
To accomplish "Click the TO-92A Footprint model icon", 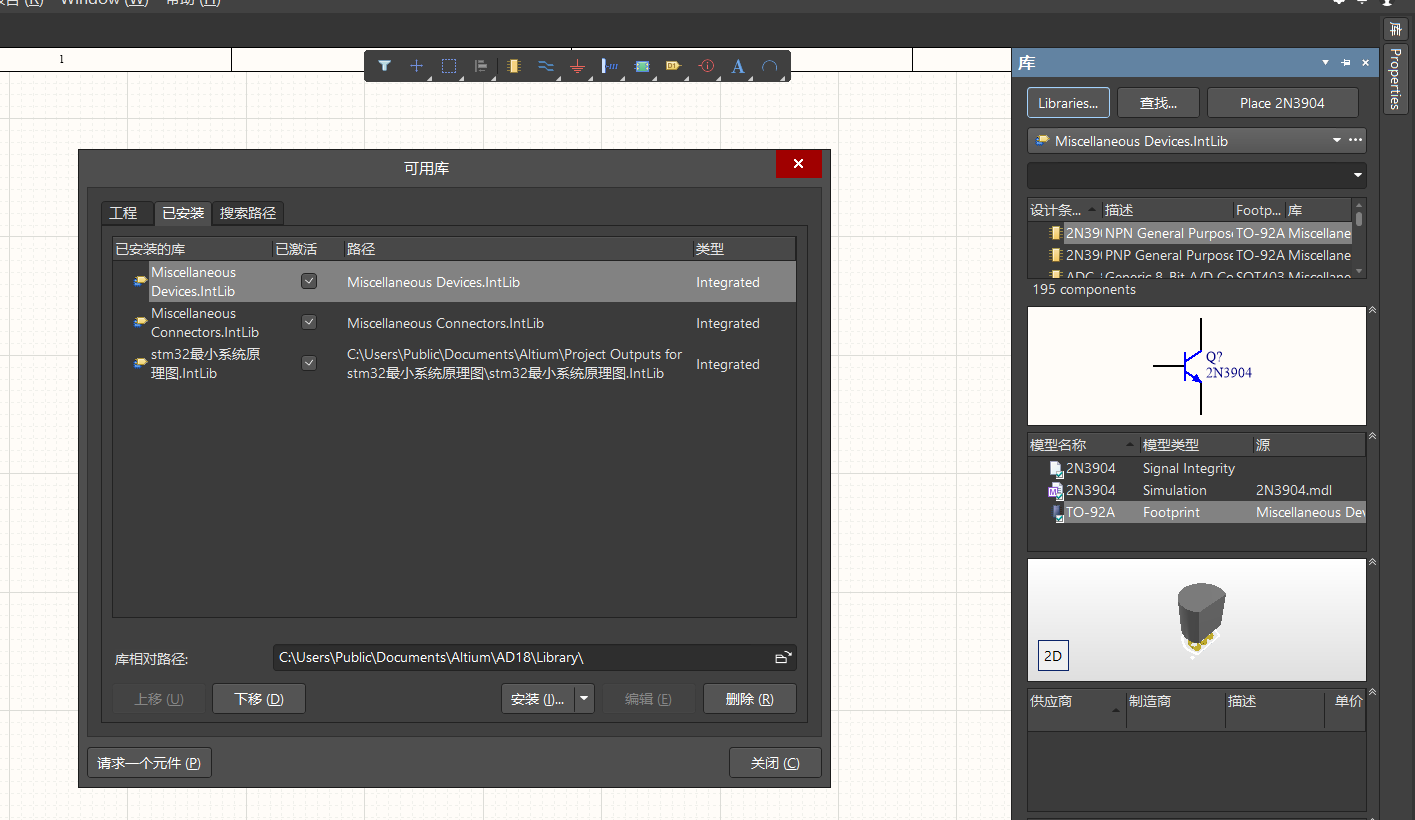I will 1058,513.
